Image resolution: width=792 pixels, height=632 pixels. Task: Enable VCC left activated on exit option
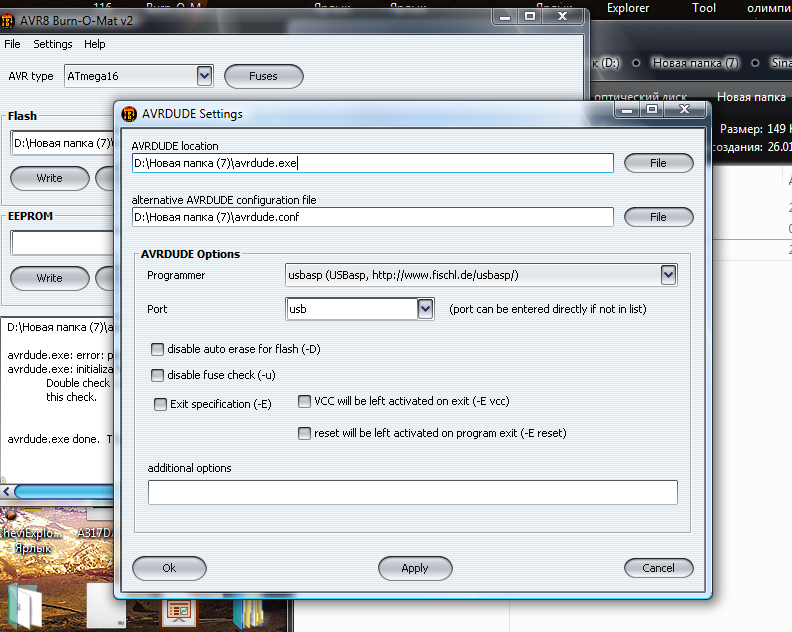[304, 401]
